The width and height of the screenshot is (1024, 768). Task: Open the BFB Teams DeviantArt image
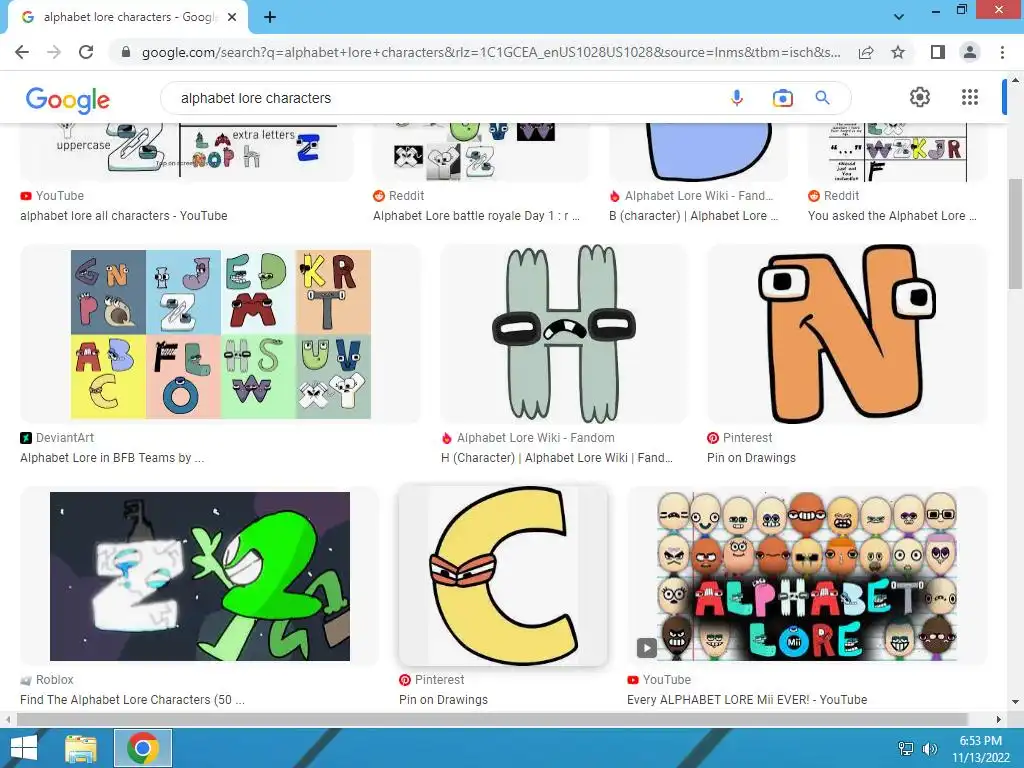coord(221,334)
